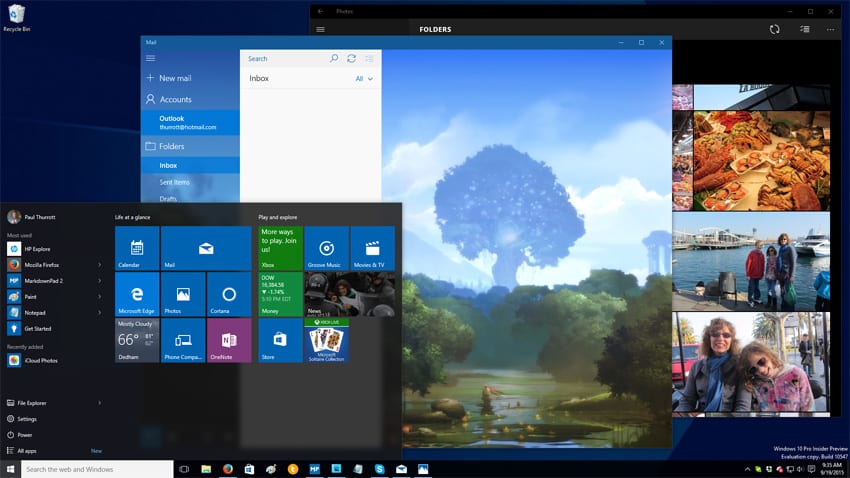Expand the Paint jump list arrow
Image resolution: width=850 pixels, height=478 pixels.
click(100, 296)
